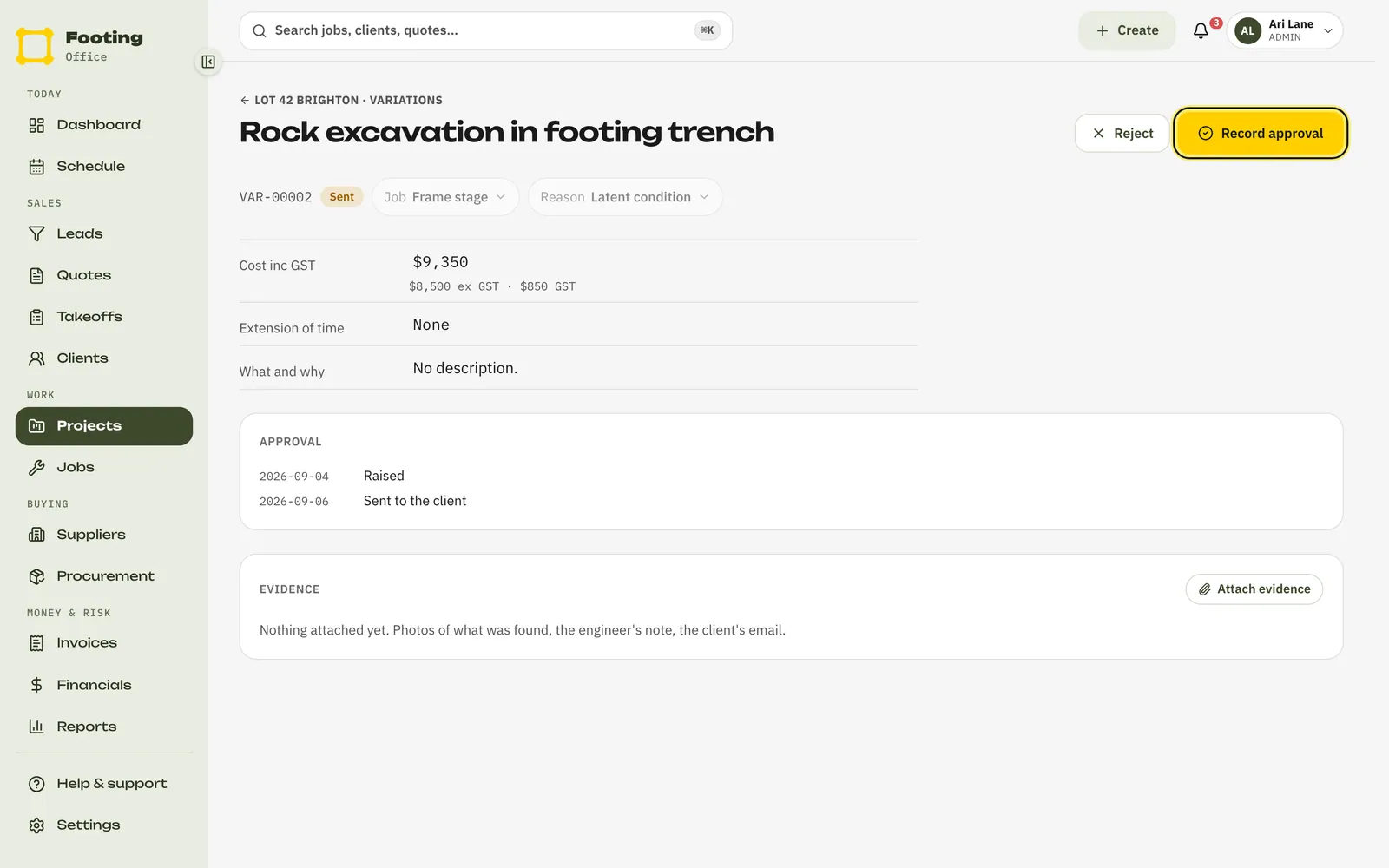The width and height of the screenshot is (1389, 868).
Task: Go back to Lot 42 Brighton Variations
Action: (341, 101)
